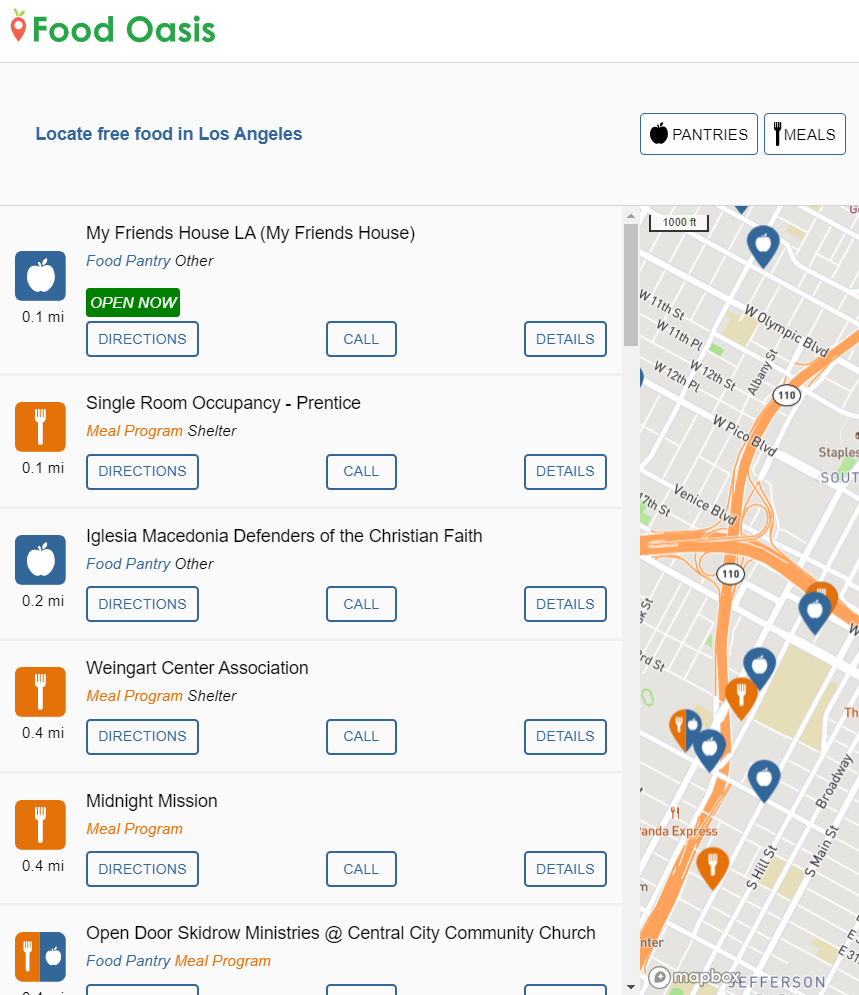This screenshot has height=995, width=859.
Task: Click the "Weingart Center Association" title
Action: [197, 668]
